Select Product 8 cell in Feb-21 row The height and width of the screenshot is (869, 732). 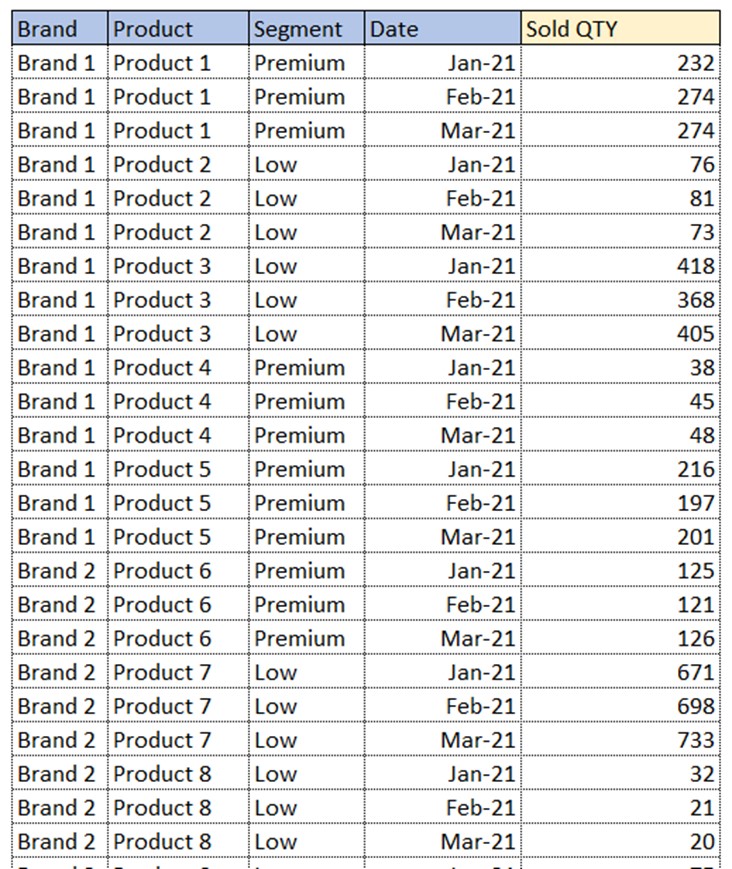(178, 807)
